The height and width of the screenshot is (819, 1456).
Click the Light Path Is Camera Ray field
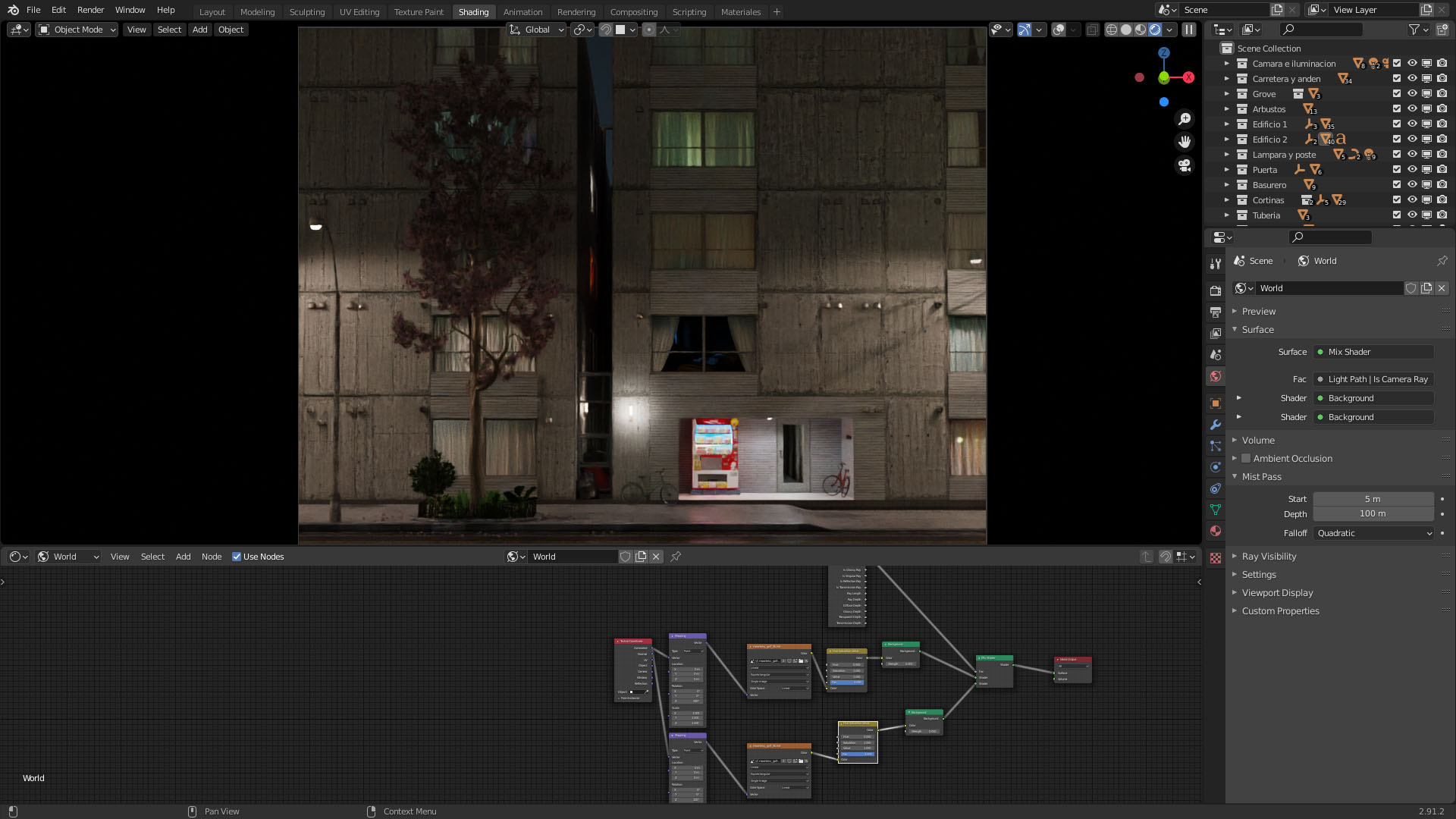pos(1373,379)
